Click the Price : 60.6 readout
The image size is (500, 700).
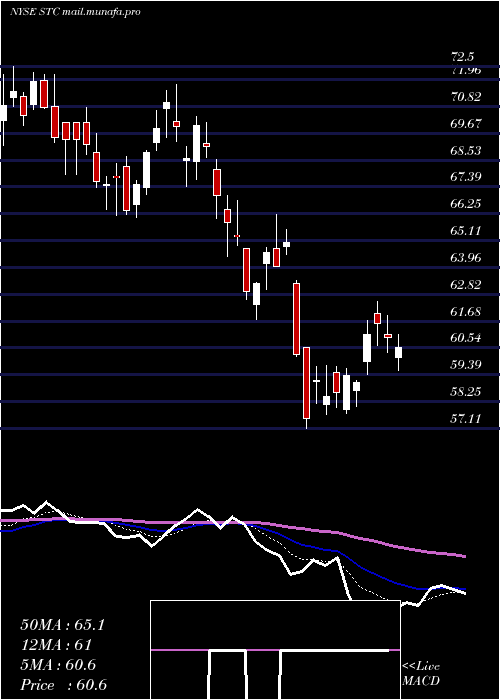(63, 685)
